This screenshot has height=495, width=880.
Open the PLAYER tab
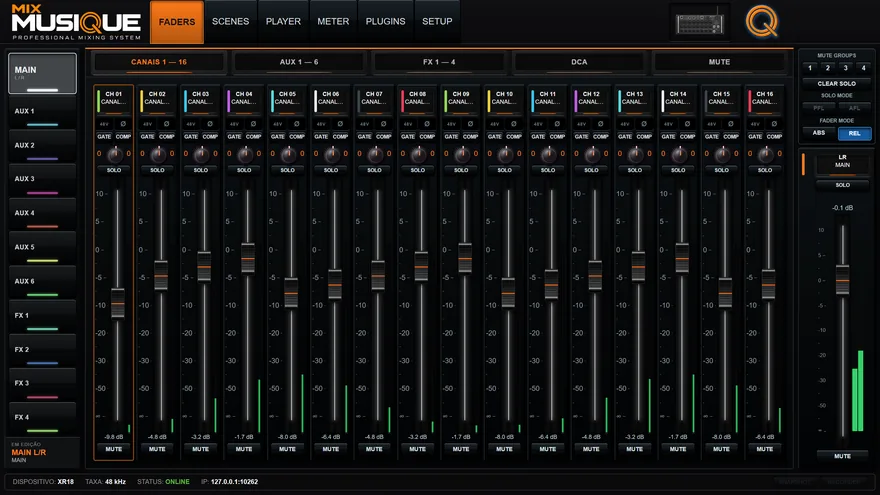coord(283,21)
